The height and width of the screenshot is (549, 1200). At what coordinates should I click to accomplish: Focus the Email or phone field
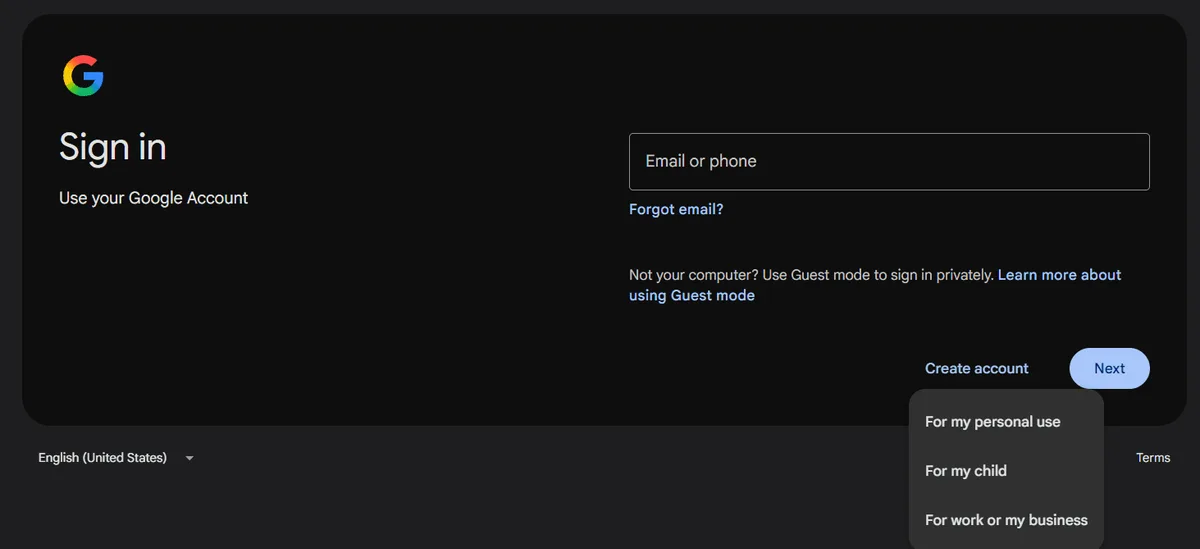[889, 161]
